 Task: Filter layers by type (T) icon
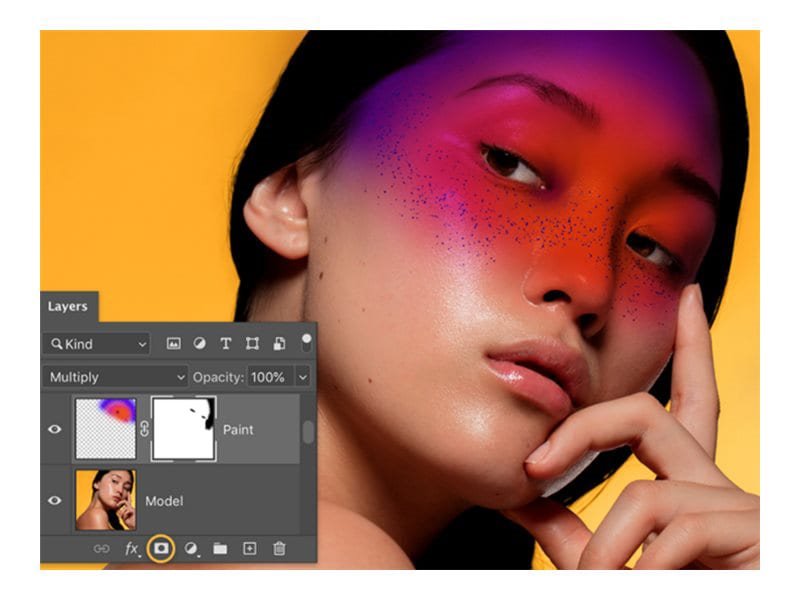point(225,343)
